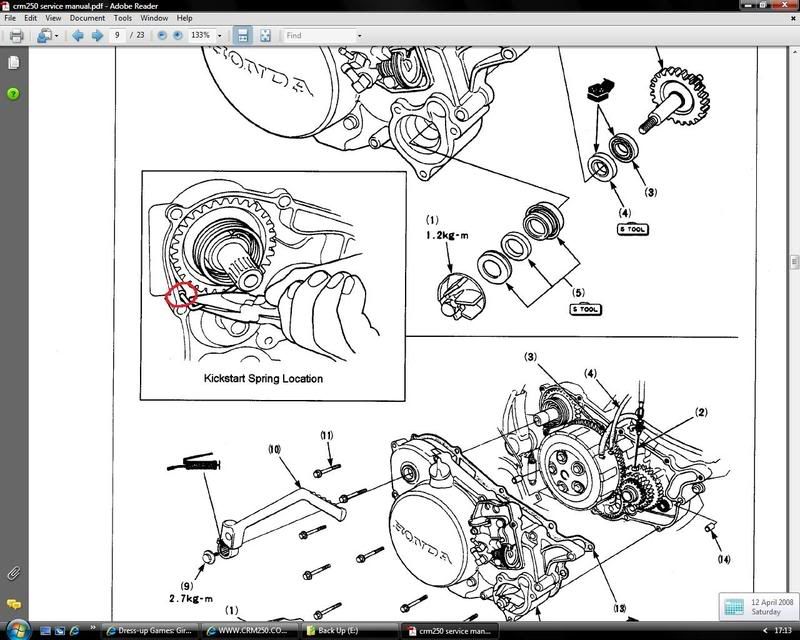Image resolution: width=800 pixels, height=640 pixels.
Task: Click the Show Desktop quick launch icon
Action: coord(45,631)
